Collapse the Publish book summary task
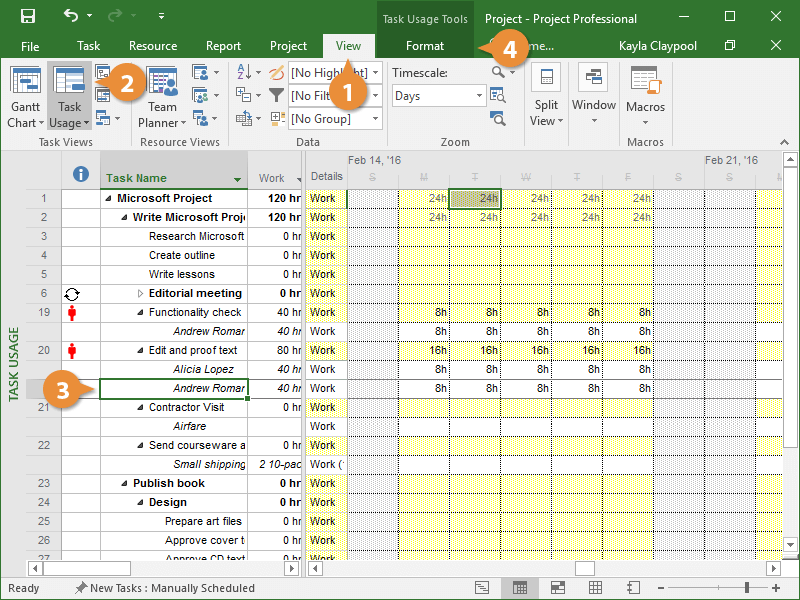Image resolution: width=800 pixels, height=600 pixels. [124, 484]
